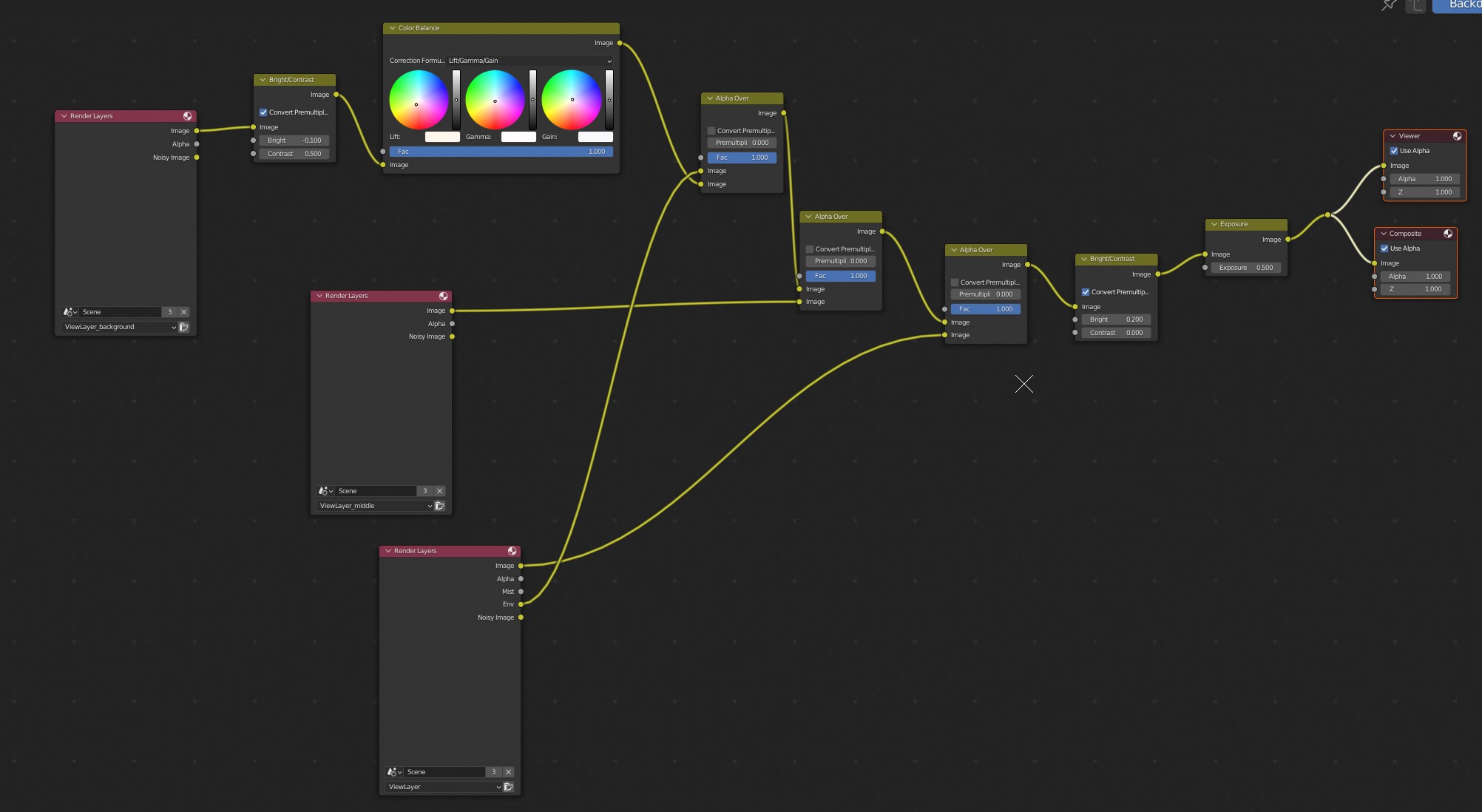Image resolution: width=1482 pixels, height=812 pixels.
Task: Click render icon beside ViewLayer_middle
Action: (439, 506)
